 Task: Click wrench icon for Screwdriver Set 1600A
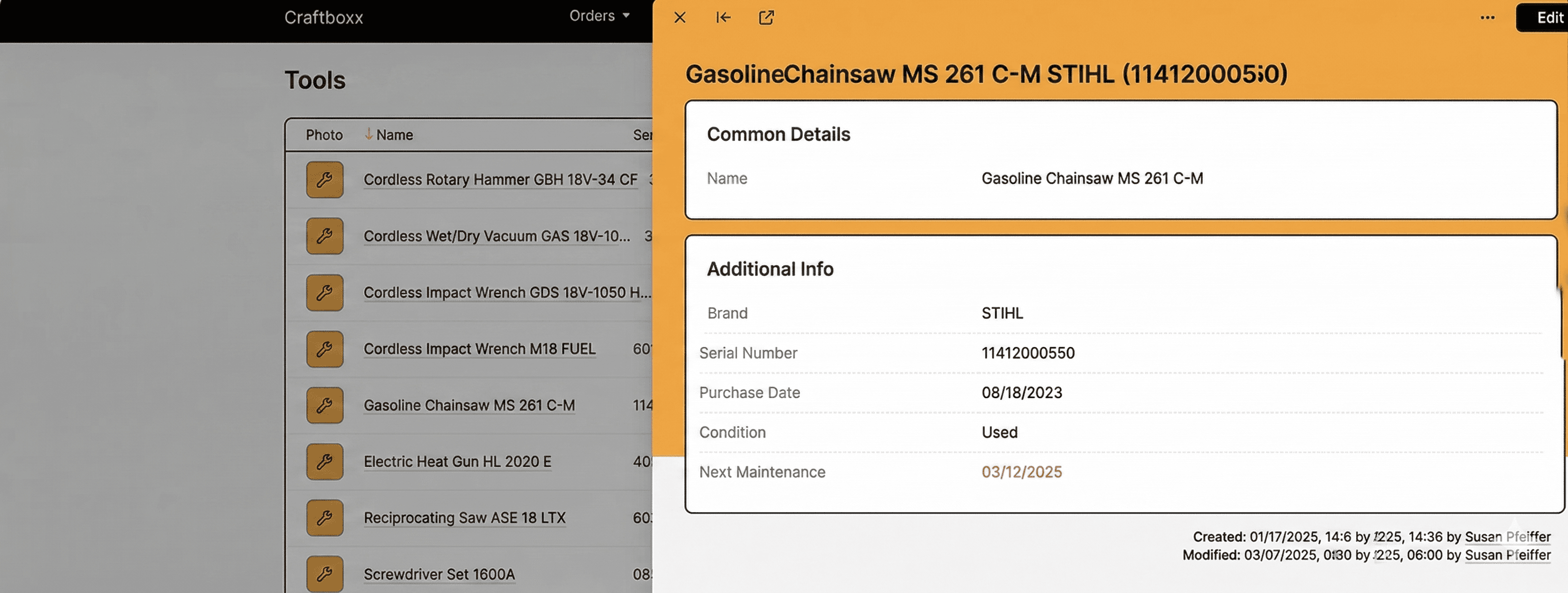point(324,574)
